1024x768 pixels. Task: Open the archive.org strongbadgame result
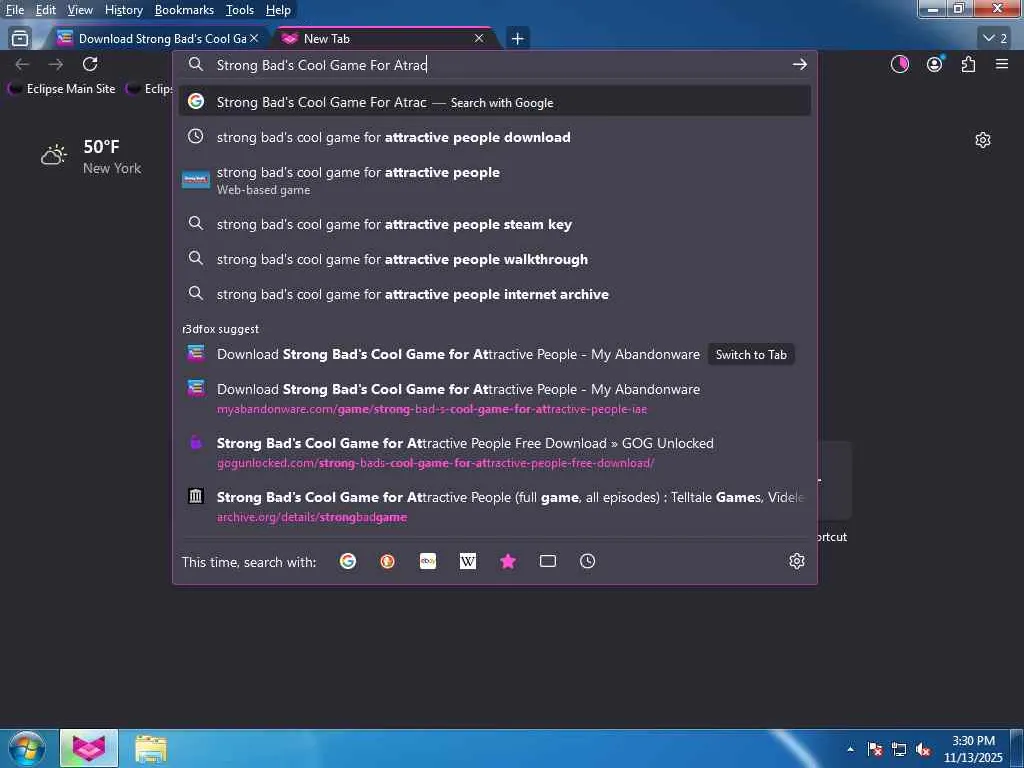click(494, 506)
